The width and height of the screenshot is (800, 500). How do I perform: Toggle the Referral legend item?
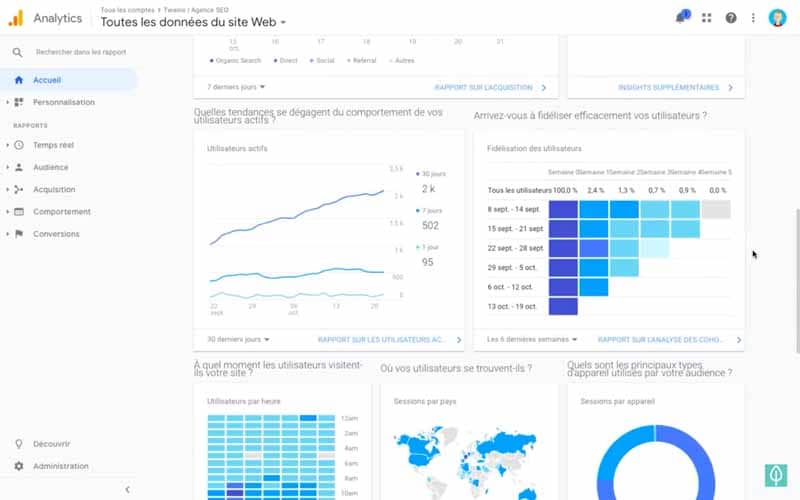(x=361, y=60)
